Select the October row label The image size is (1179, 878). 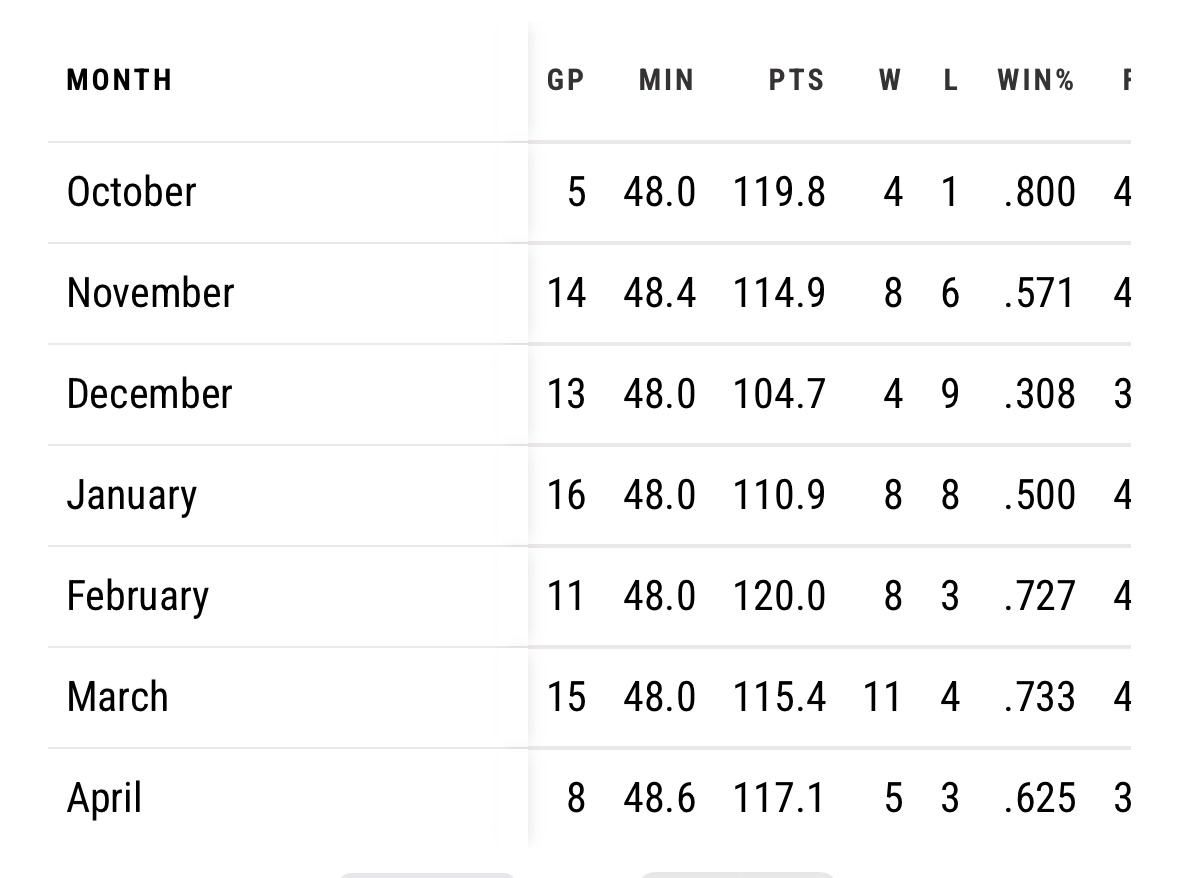tap(132, 192)
